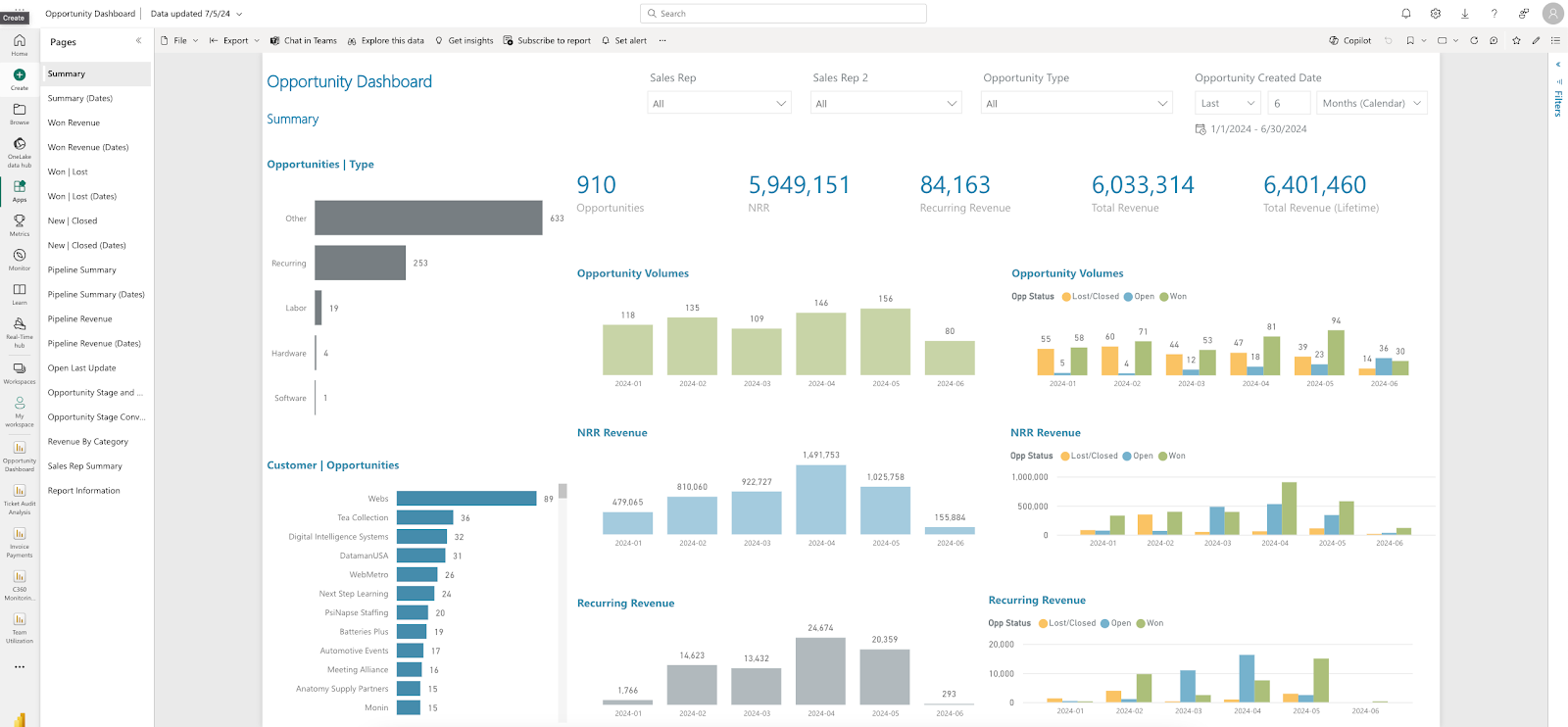Open the view options dropdown arrow
1568x727 pixels.
tap(1456, 41)
